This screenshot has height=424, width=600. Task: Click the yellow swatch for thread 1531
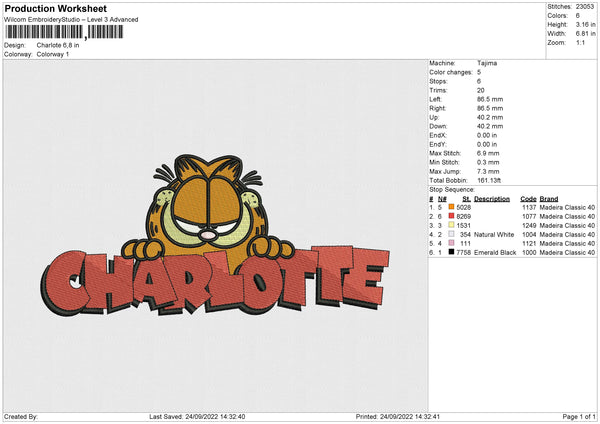(451, 225)
